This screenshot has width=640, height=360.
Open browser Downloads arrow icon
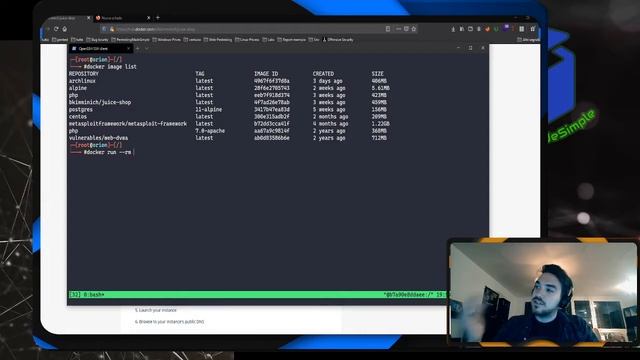[453, 29]
